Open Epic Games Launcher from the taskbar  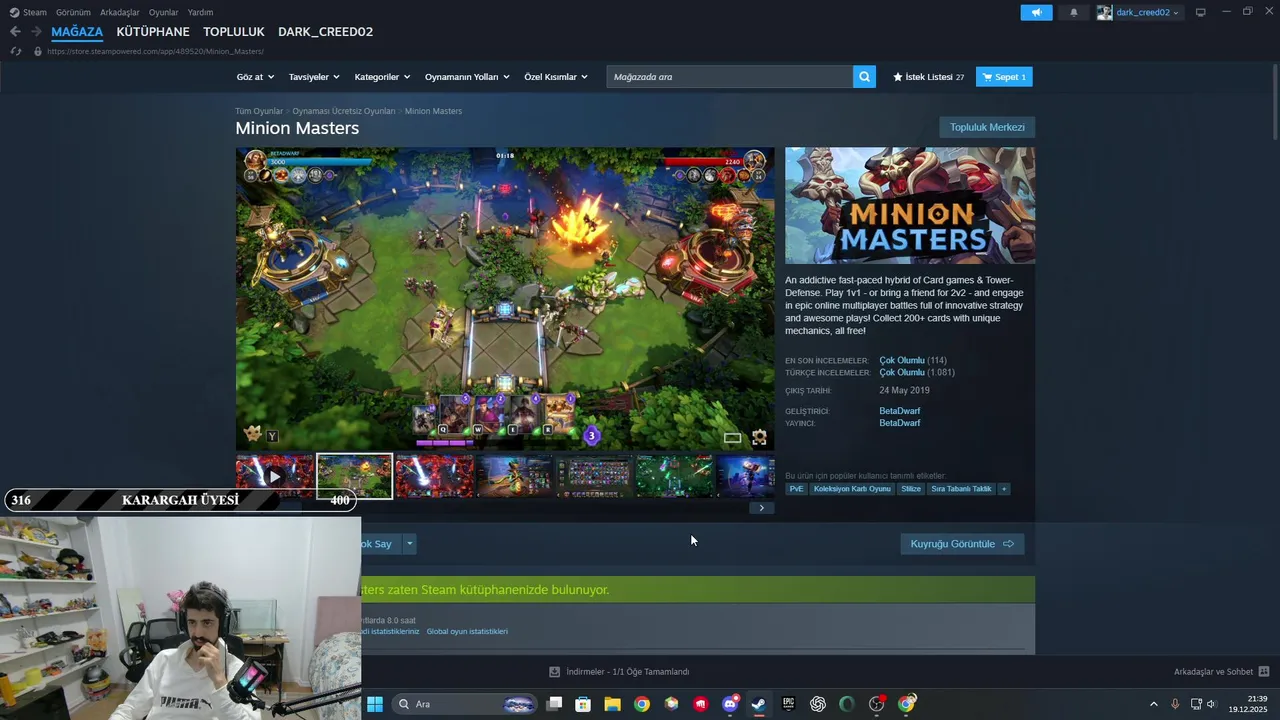pyautogui.click(x=788, y=704)
